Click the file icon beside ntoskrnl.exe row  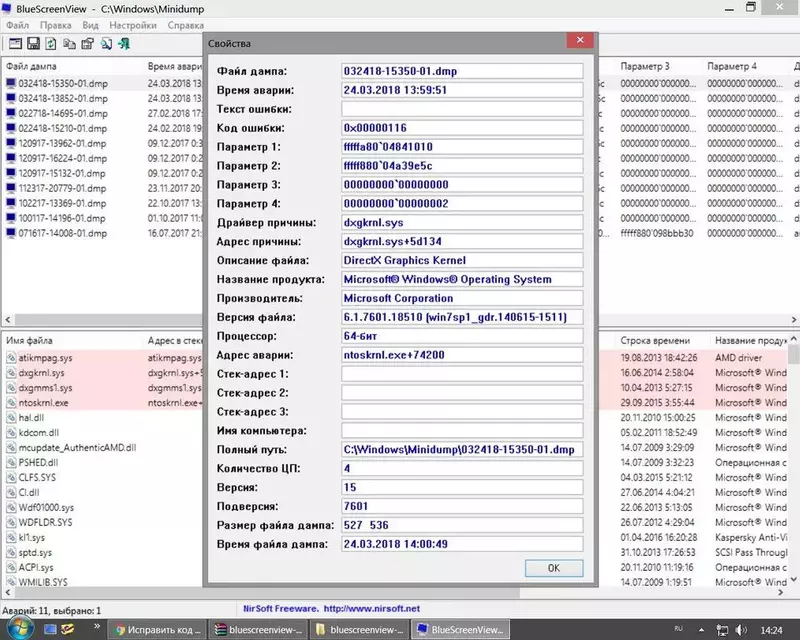coord(11,403)
